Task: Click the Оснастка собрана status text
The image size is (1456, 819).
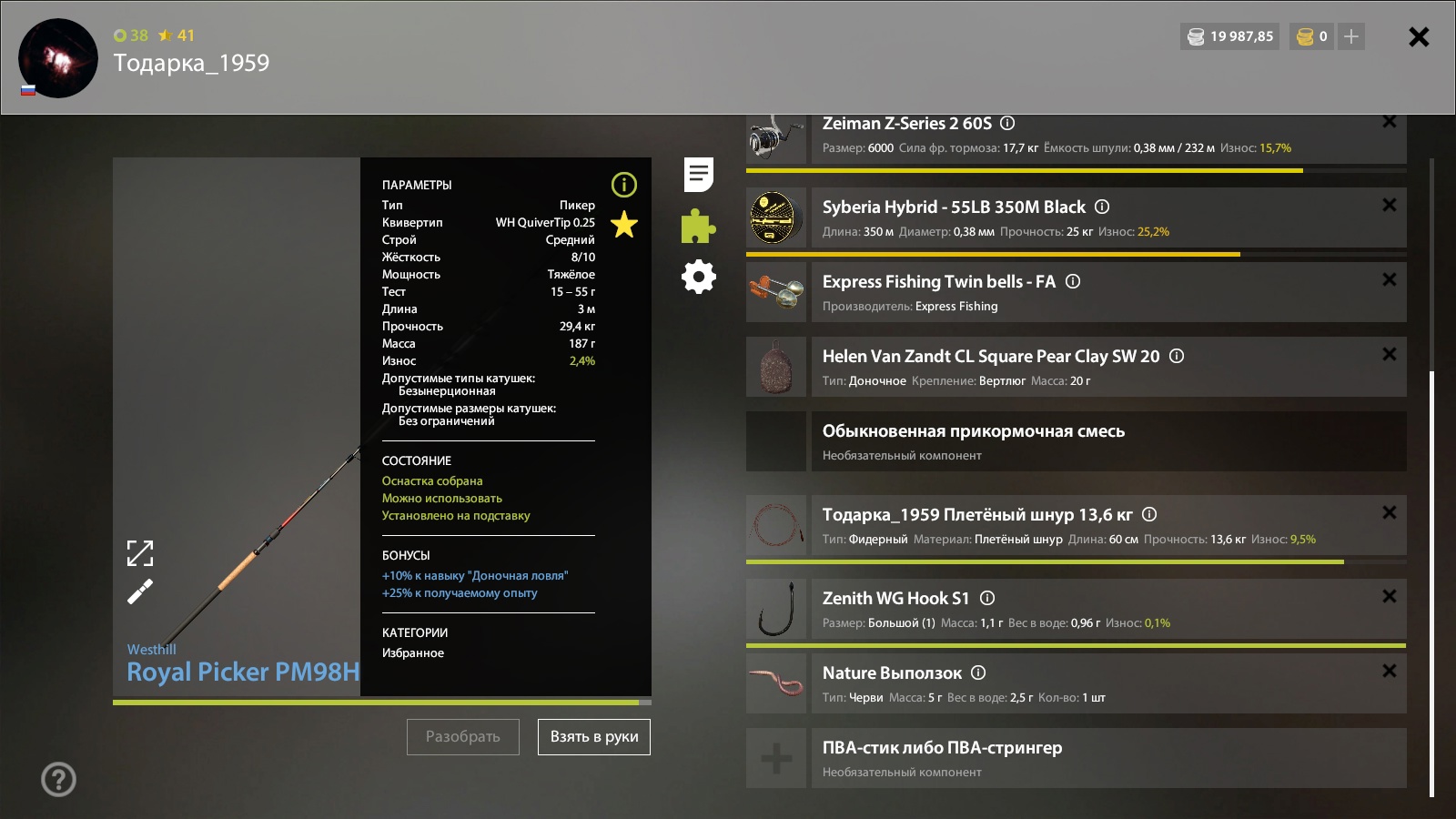Action: (x=432, y=480)
